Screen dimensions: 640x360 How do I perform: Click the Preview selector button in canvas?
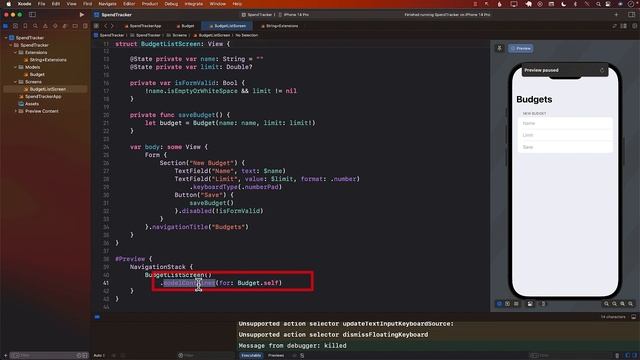pyautogui.click(x=521, y=48)
